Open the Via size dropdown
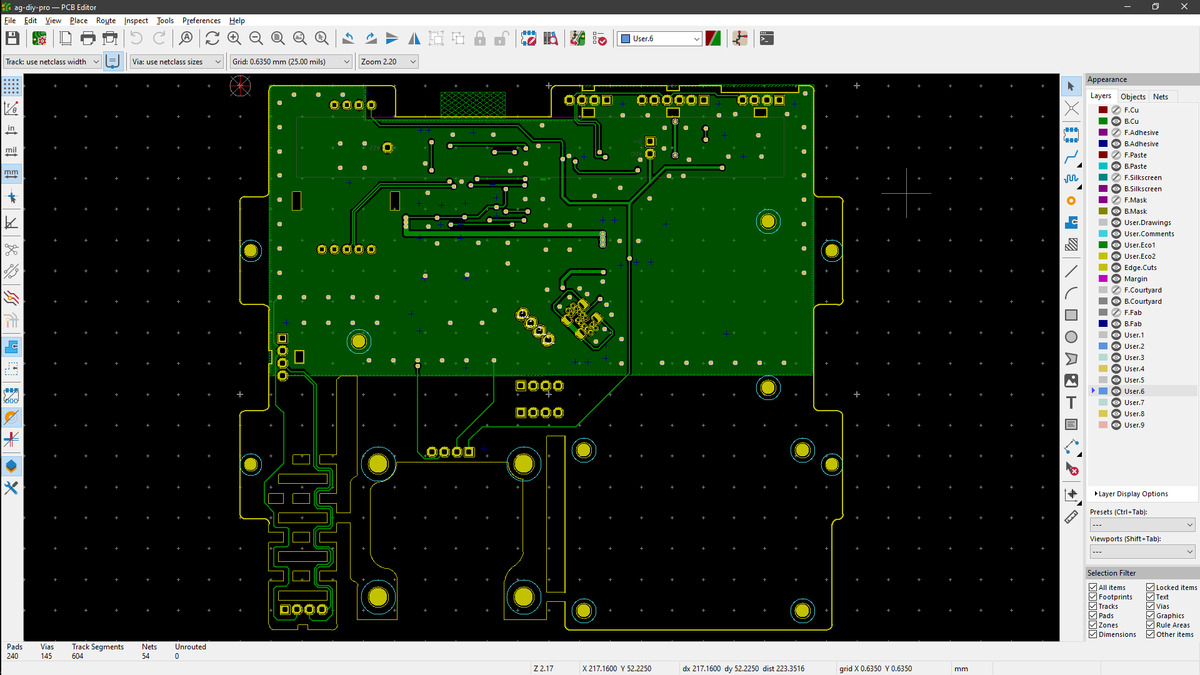 point(176,62)
